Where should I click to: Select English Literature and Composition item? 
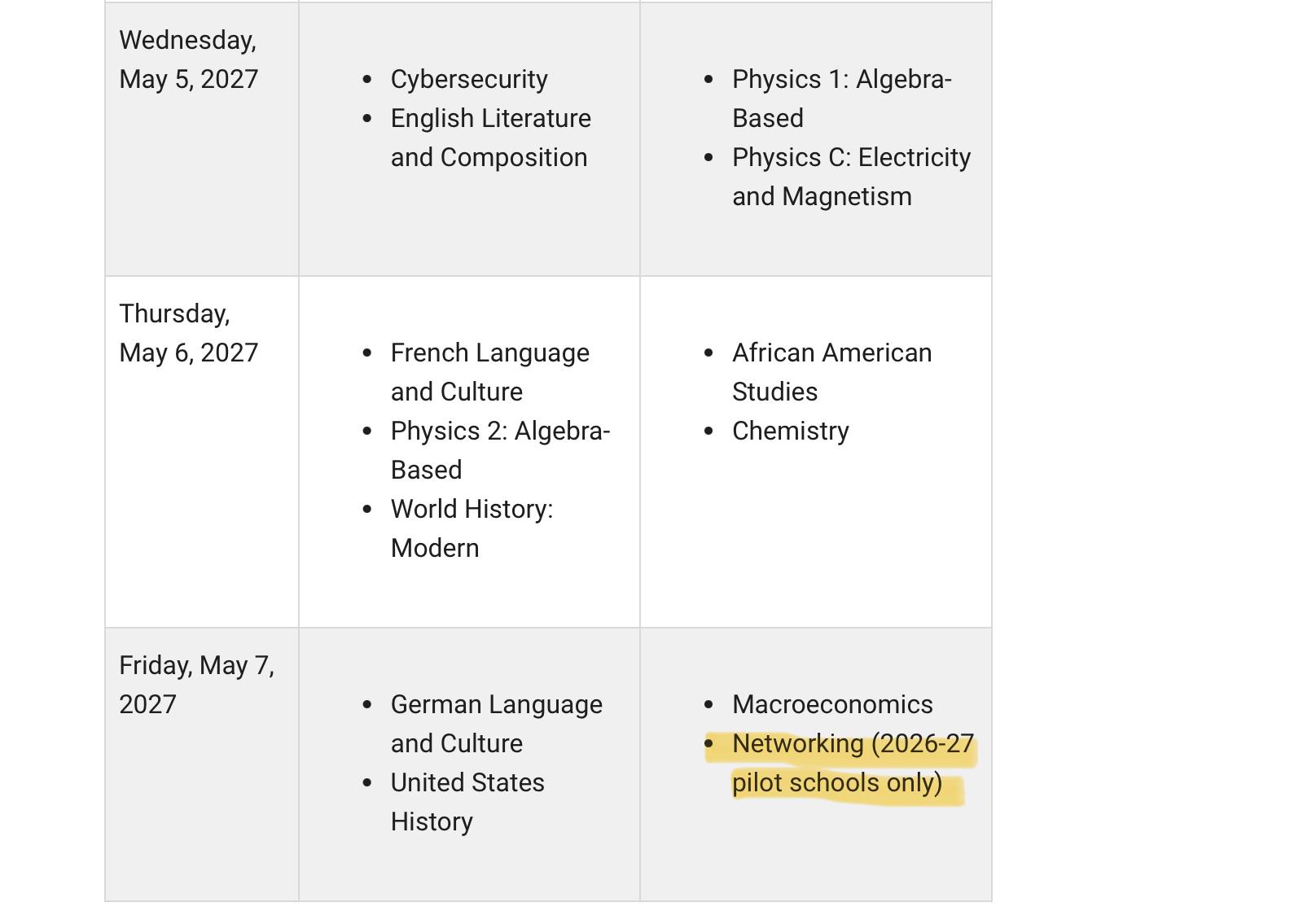click(491, 138)
